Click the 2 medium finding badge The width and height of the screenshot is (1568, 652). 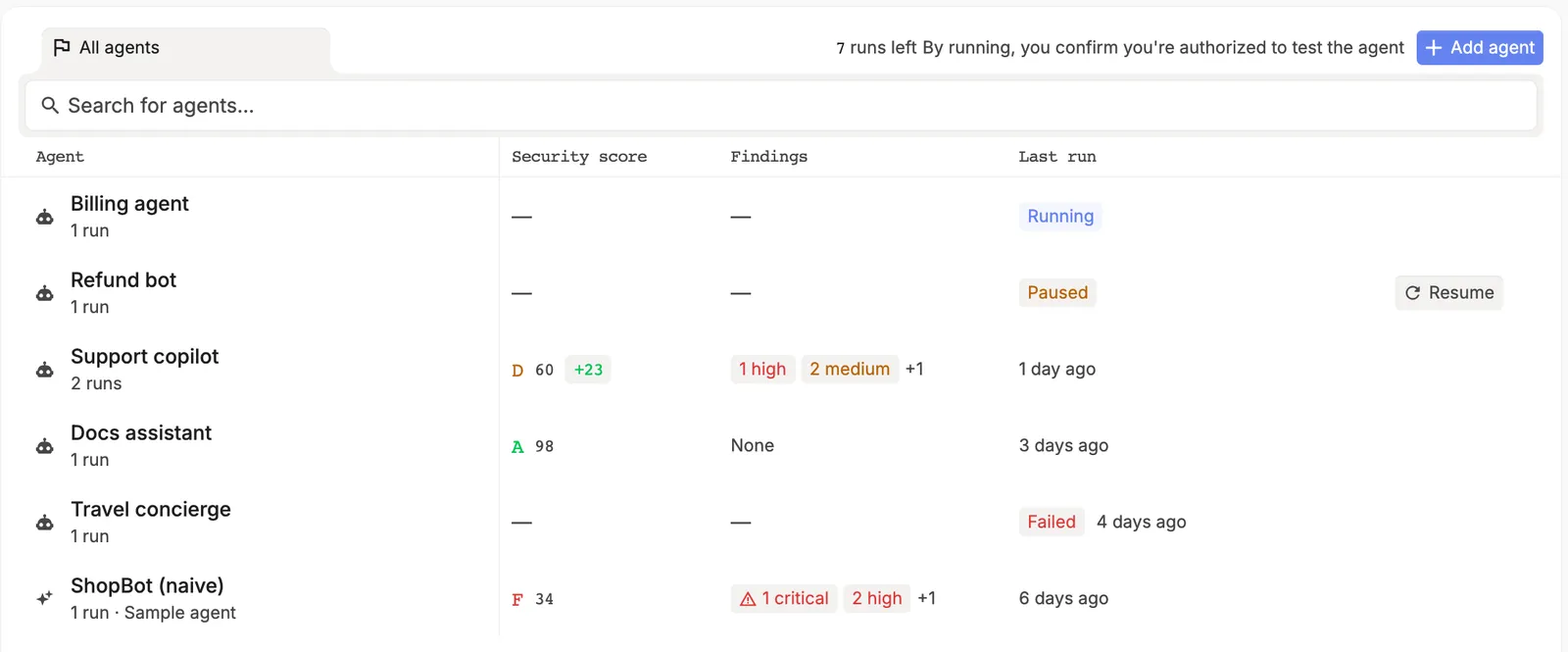(x=850, y=370)
